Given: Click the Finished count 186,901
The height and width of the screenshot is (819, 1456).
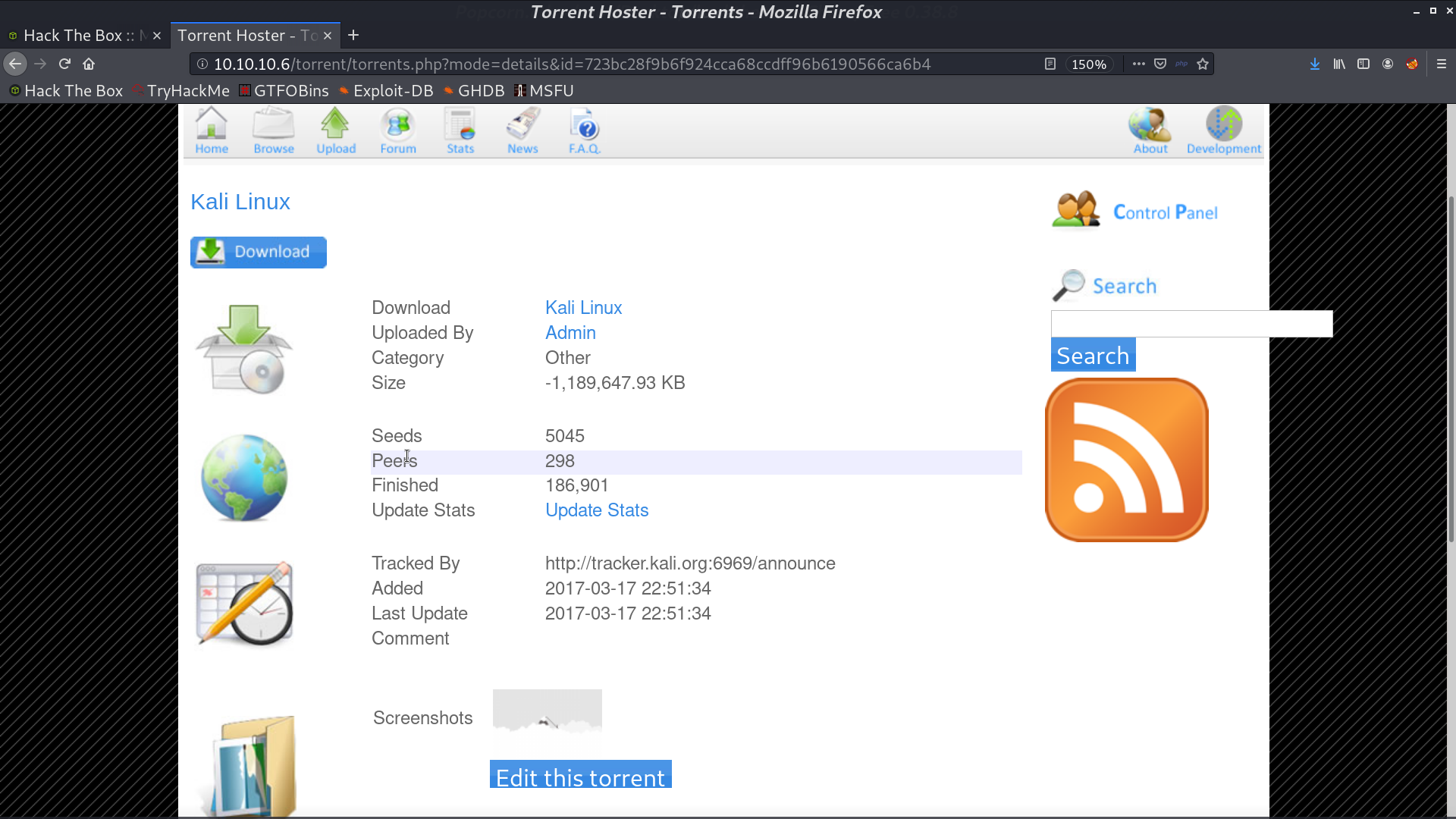Looking at the screenshot, I should pos(576,485).
